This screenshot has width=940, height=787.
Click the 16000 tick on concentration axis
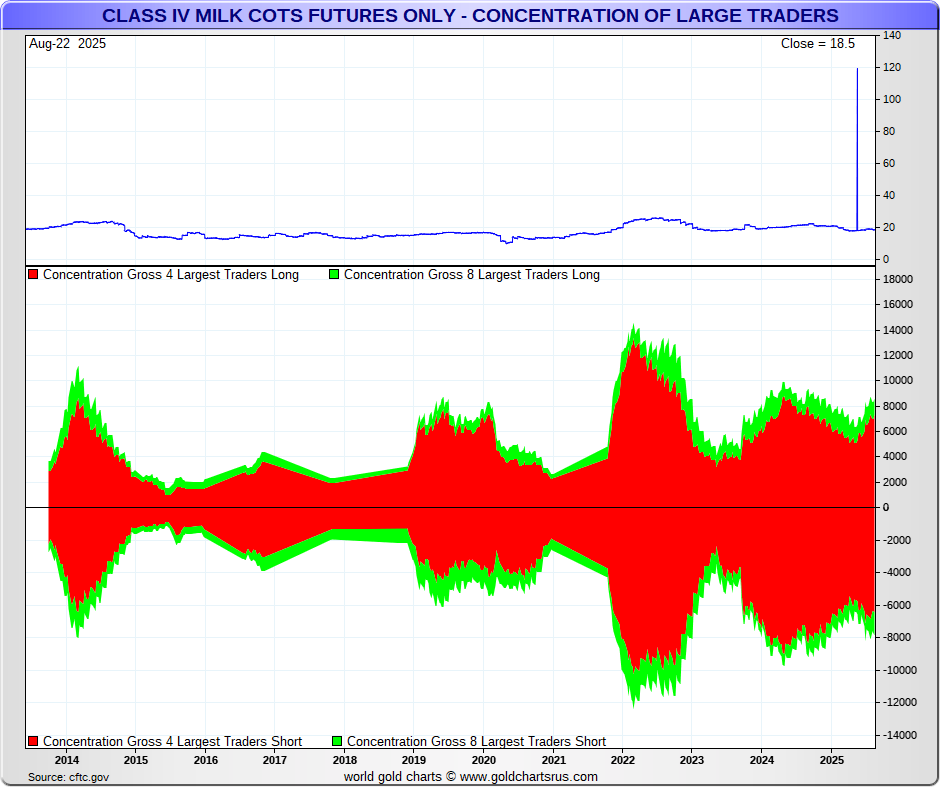(898, 304)
